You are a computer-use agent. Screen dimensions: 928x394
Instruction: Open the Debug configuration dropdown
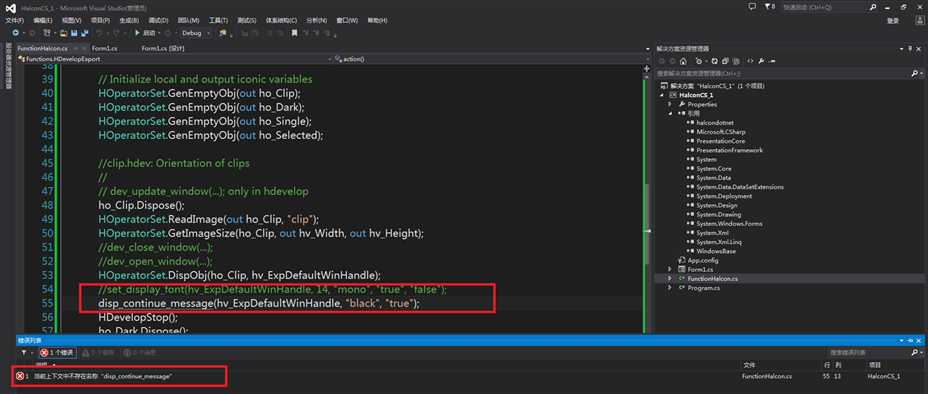click(195, 33)
